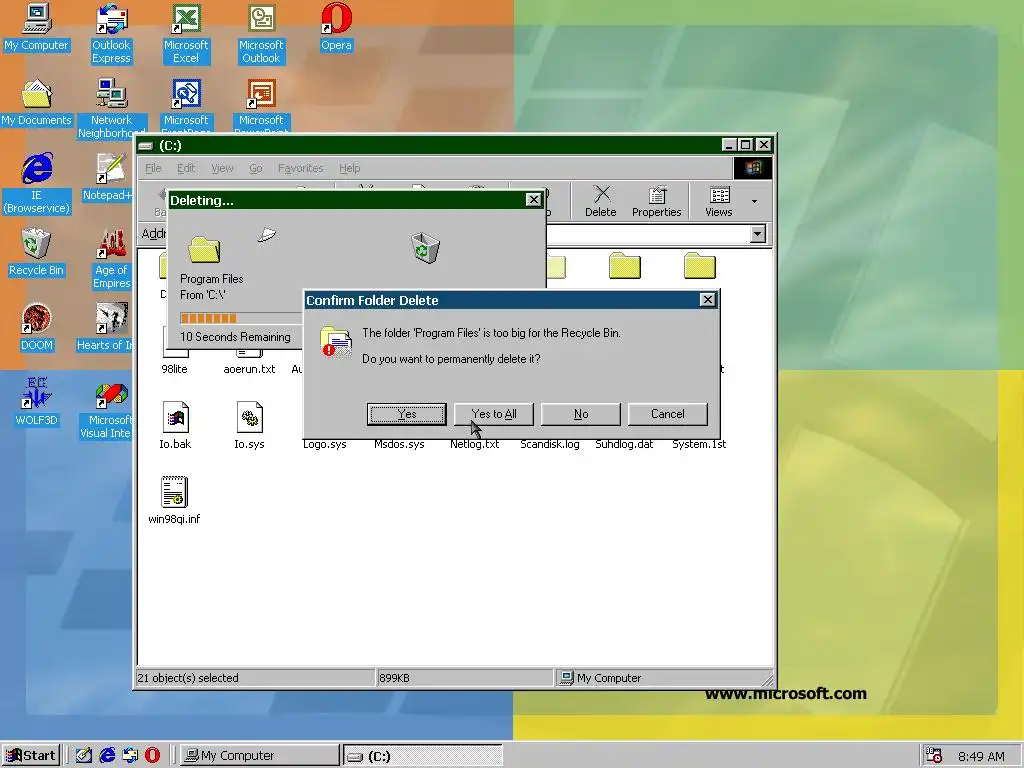Select the WOLF3D desktop shortcut

36,402
